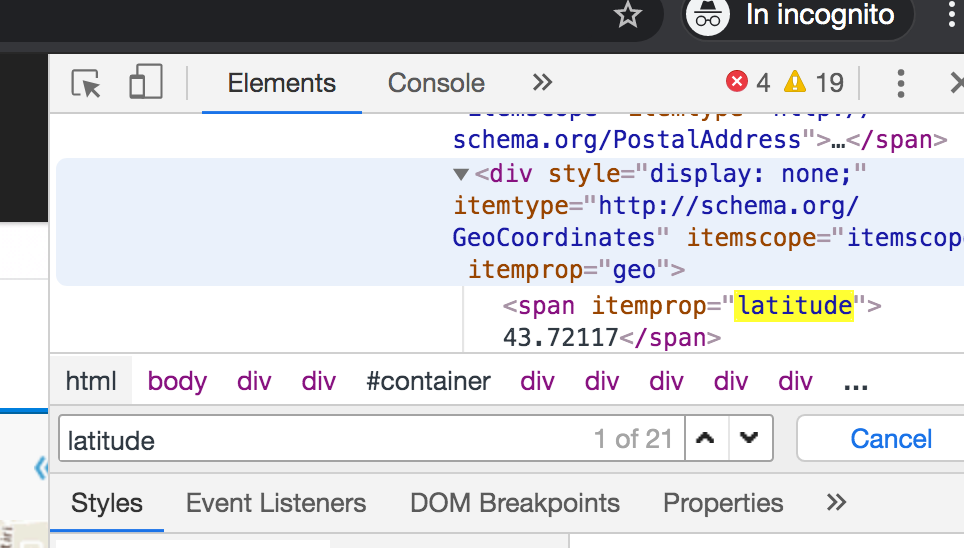
Task: Open the yellow warnings count indicator
Action: 814,83
